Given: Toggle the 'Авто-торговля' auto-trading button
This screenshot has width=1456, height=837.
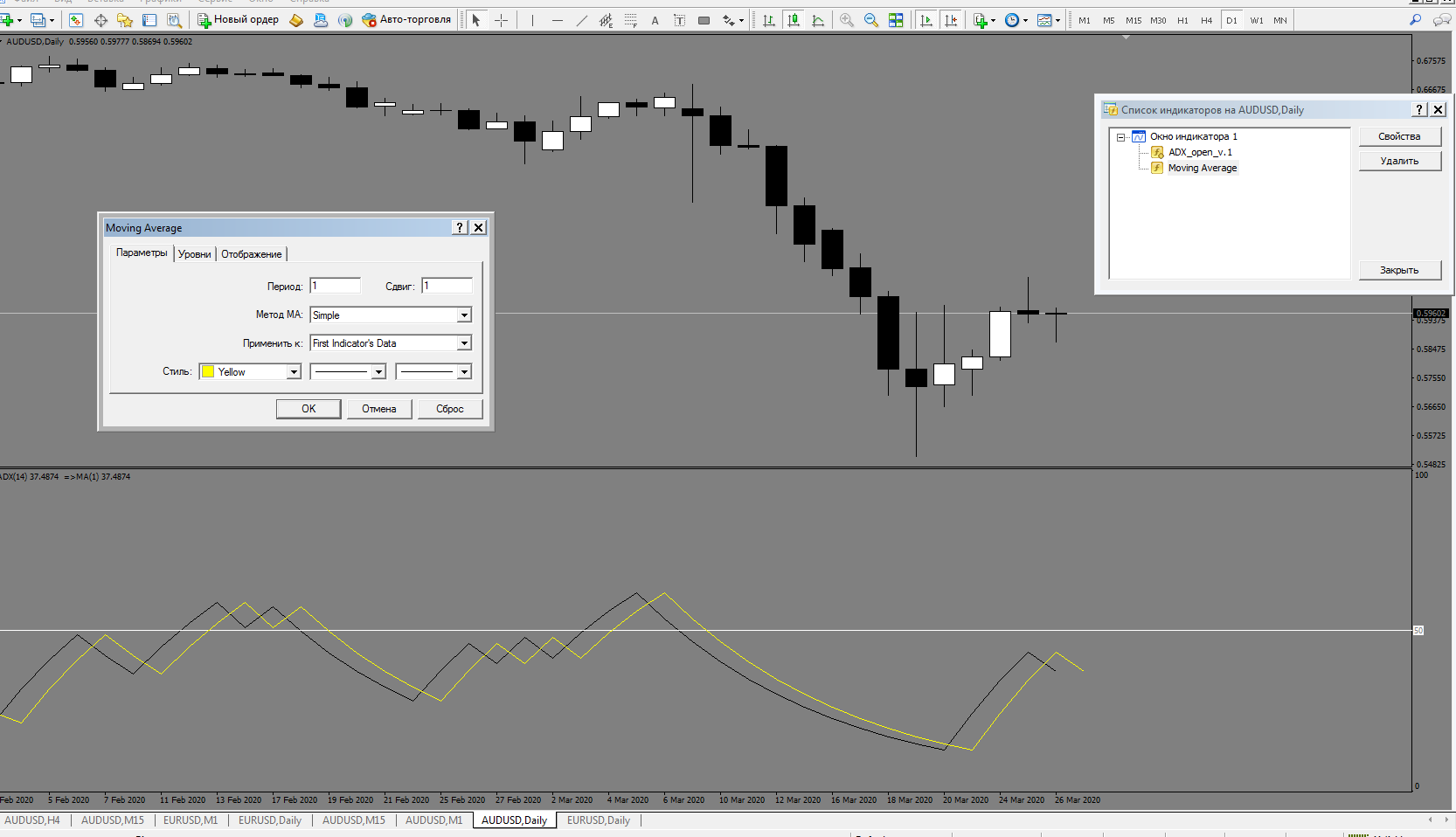Looking at the screenshot, I should 406,20.
